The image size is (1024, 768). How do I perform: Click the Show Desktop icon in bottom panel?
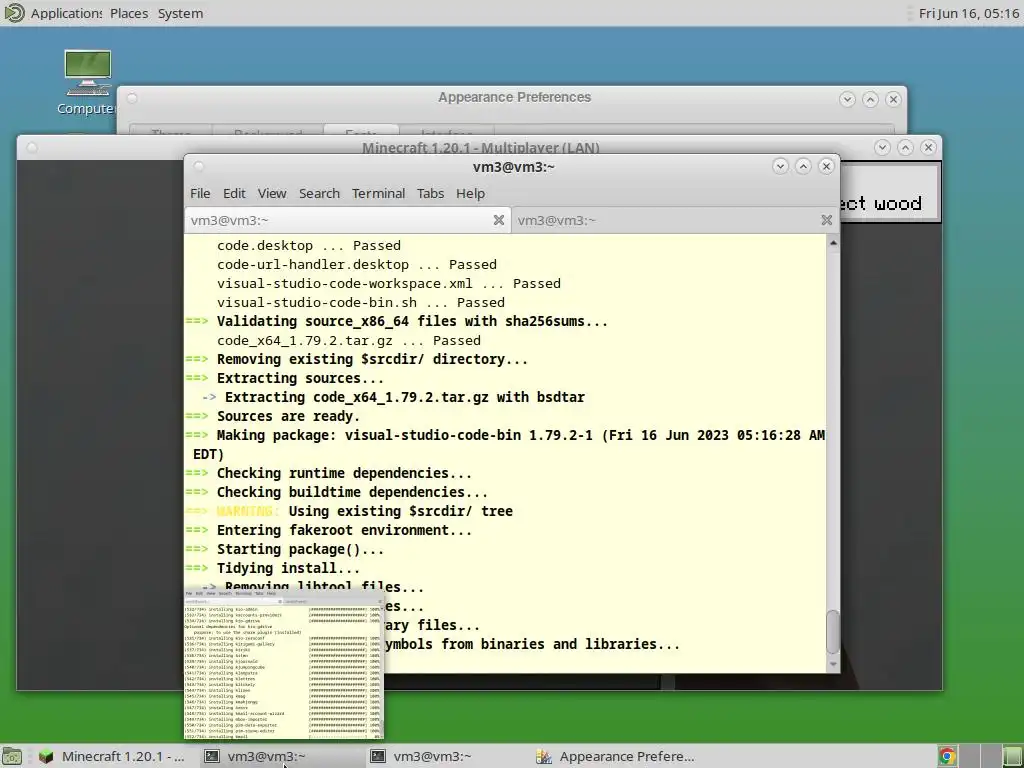pos(12,756)
